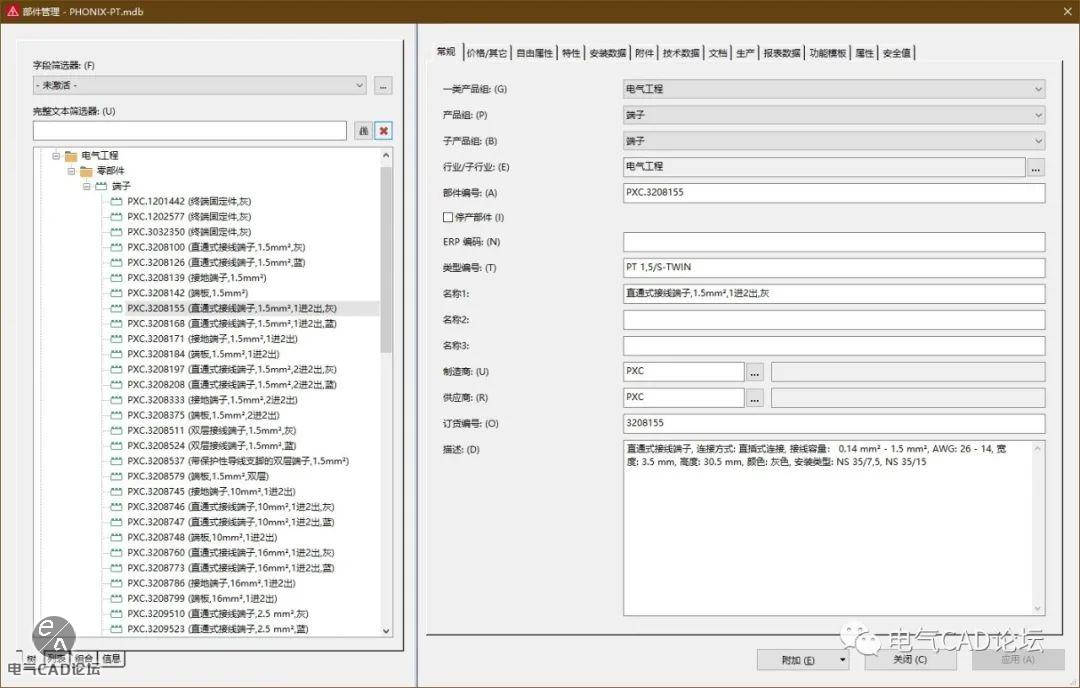Clear the full-text filter with the red X icon
The height and width of the screenshot is (688, 1080).
[384, 131]
